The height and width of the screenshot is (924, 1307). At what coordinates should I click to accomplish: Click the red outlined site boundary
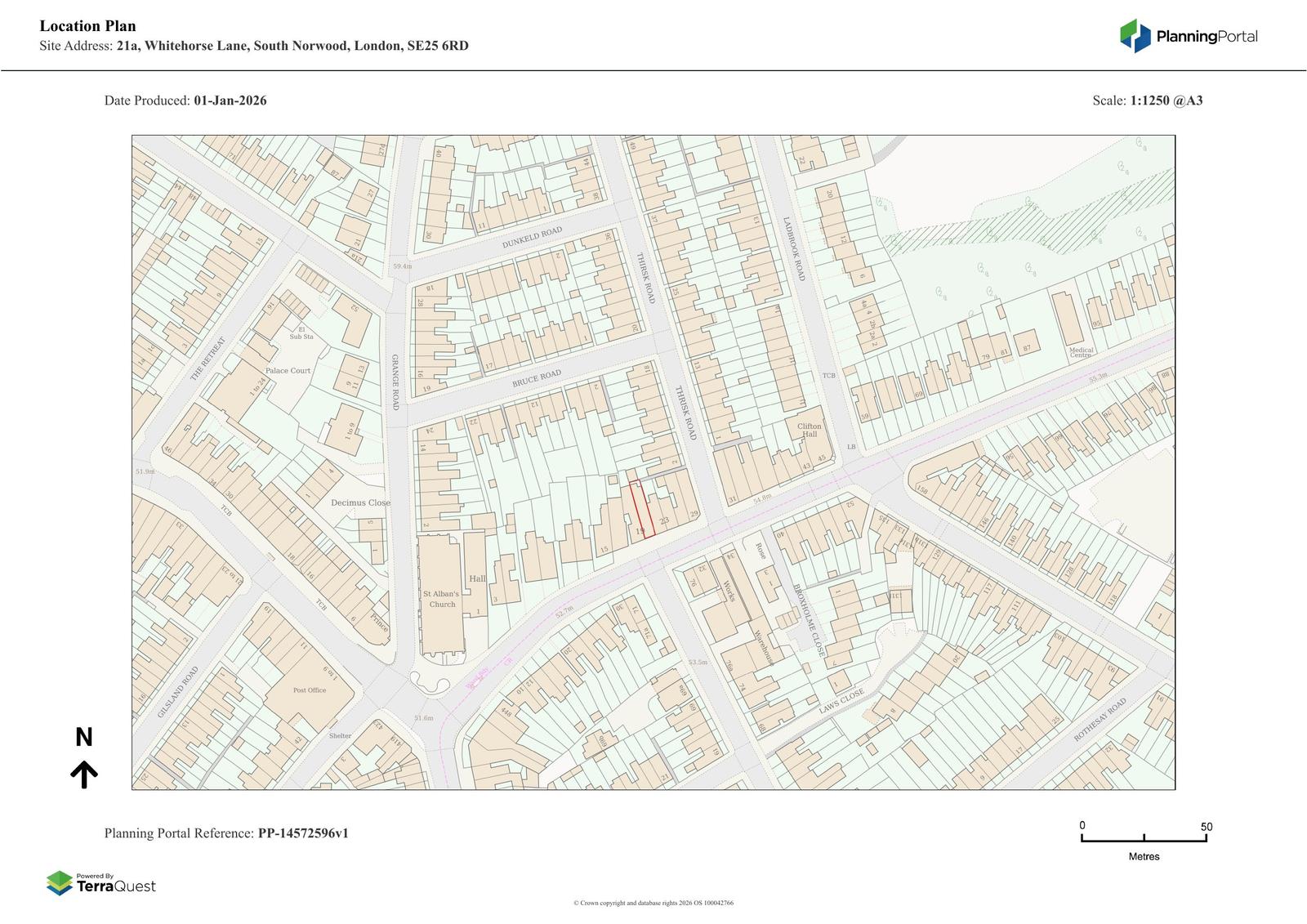(642, 510)
